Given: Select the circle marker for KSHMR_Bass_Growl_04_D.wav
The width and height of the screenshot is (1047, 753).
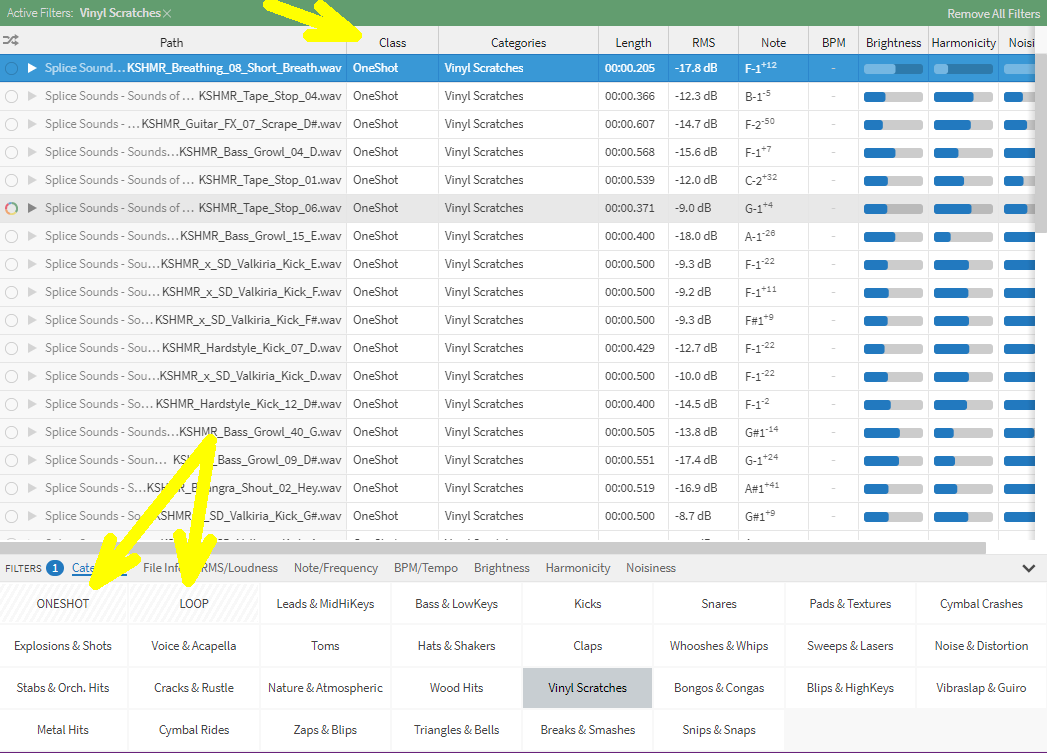Looking at the screenshot, I should (x=11, y=152).
